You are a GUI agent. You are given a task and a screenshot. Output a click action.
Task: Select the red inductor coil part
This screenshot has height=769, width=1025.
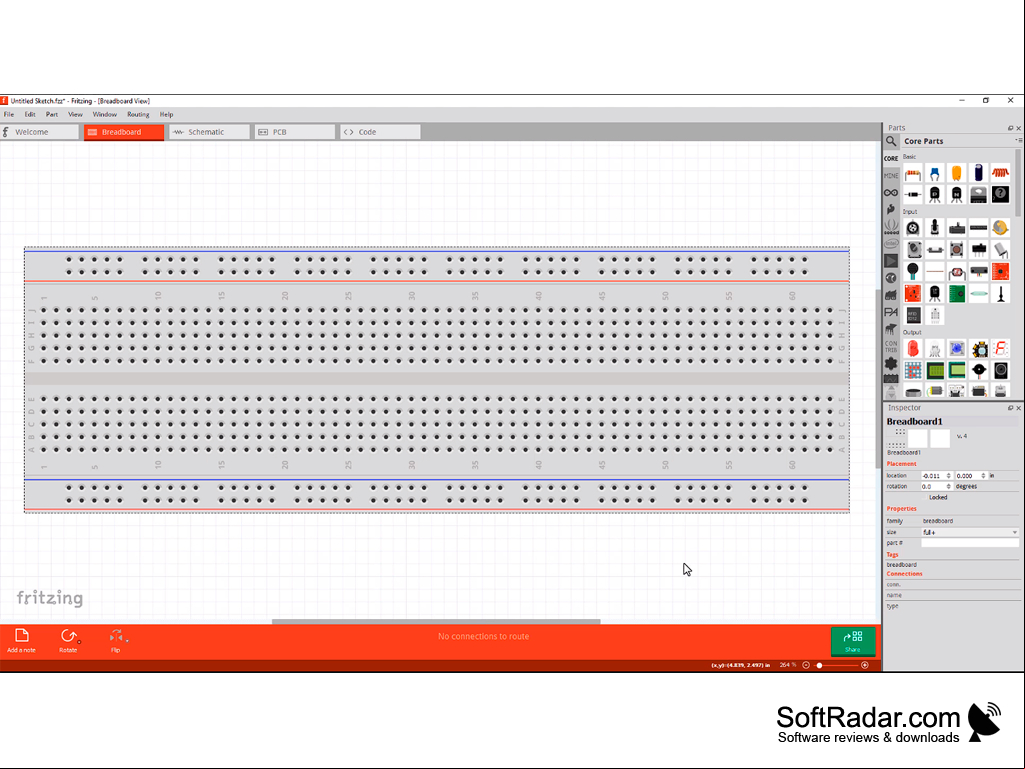pyautogui.click(x=1000, y=174)
